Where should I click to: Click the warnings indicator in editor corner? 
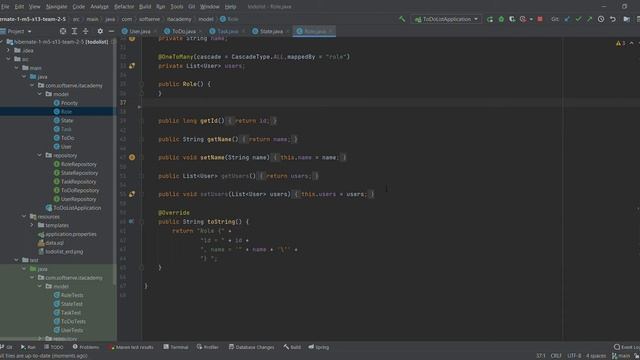click(621, 43)
